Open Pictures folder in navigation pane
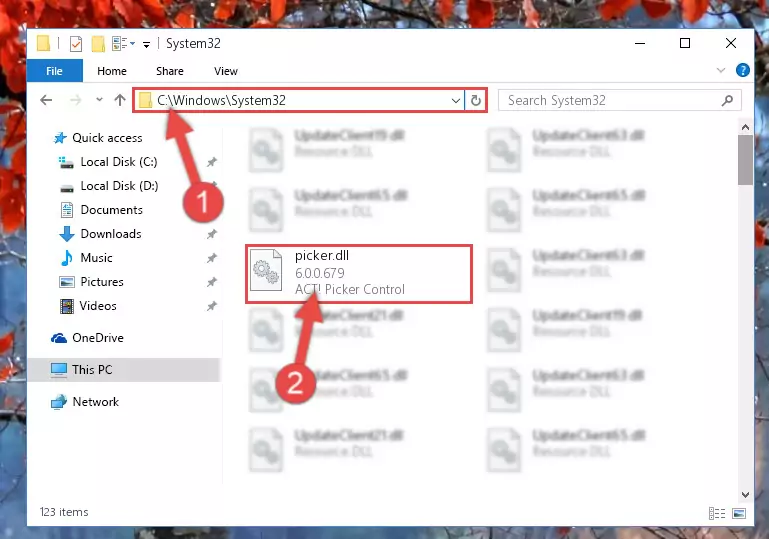 pos(102,282)
